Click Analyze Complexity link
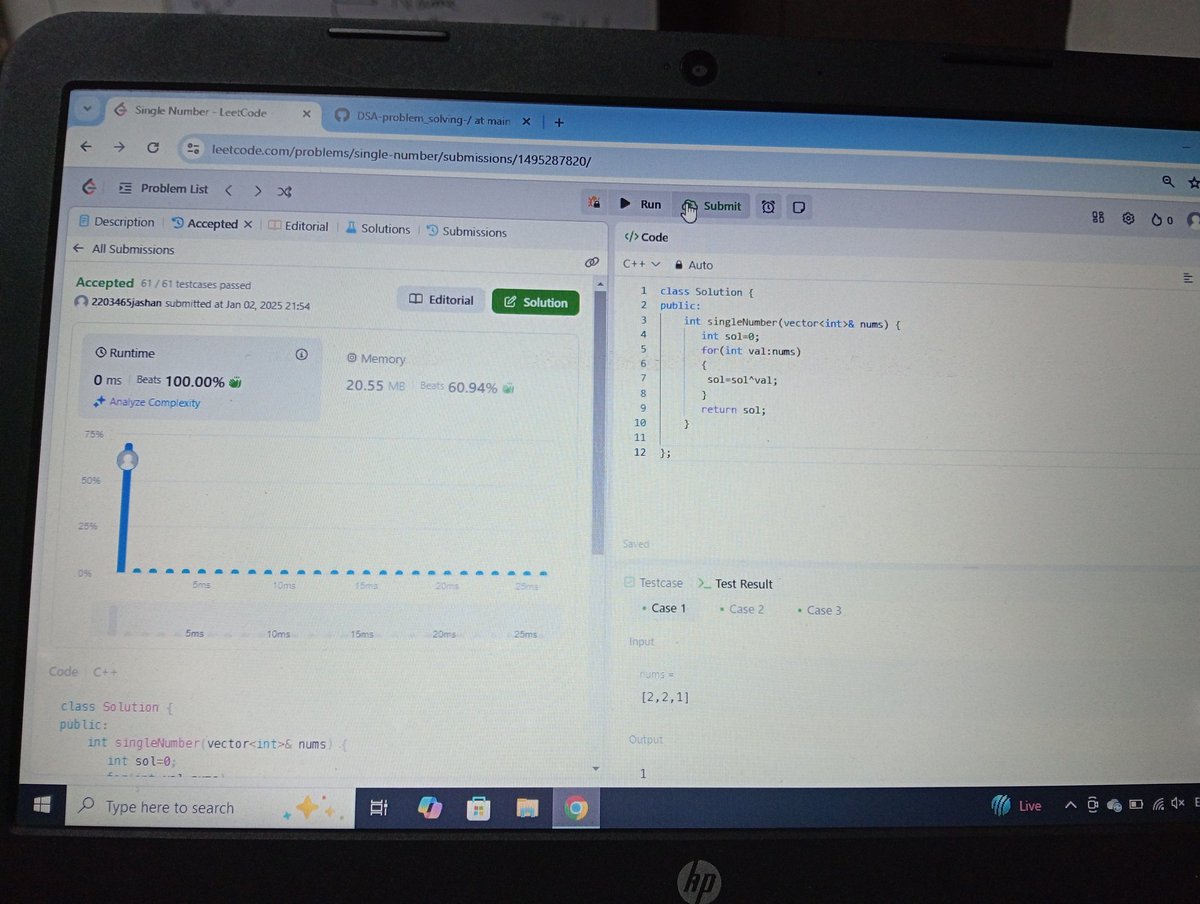 (x=147, y=402)
